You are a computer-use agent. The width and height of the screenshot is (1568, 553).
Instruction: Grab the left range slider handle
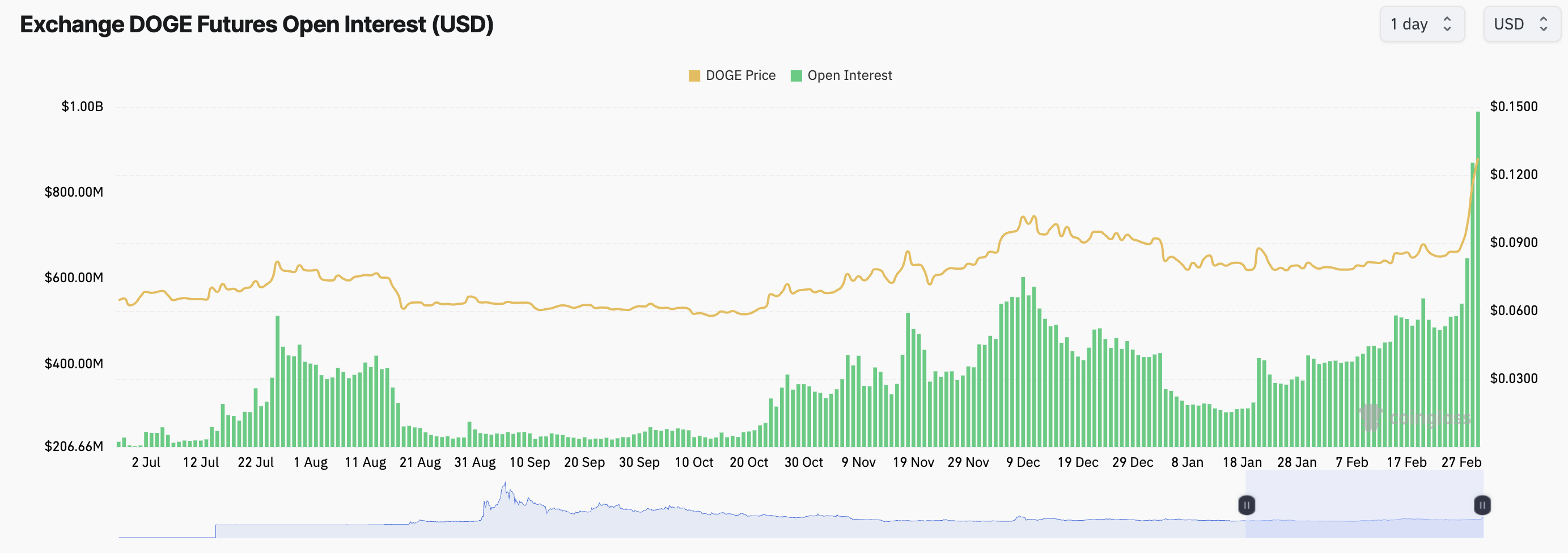pyautogui.click(x=1246, y=505)
